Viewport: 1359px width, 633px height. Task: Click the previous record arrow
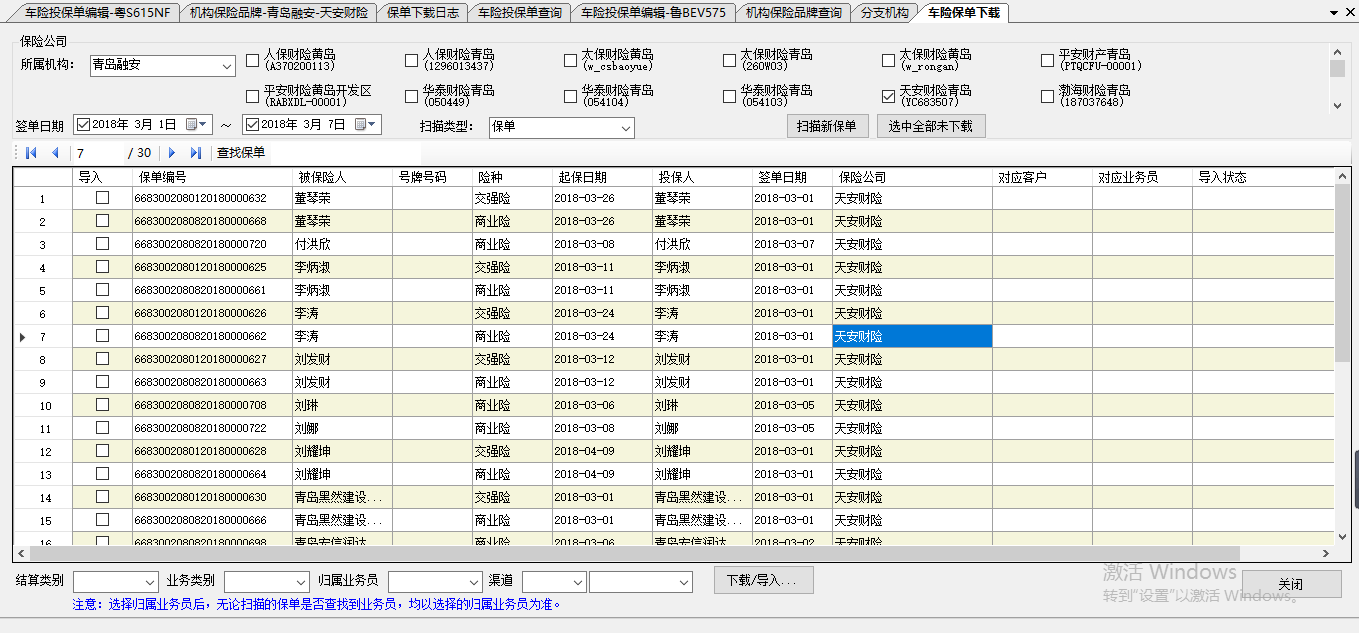click(x=55, y=153)
